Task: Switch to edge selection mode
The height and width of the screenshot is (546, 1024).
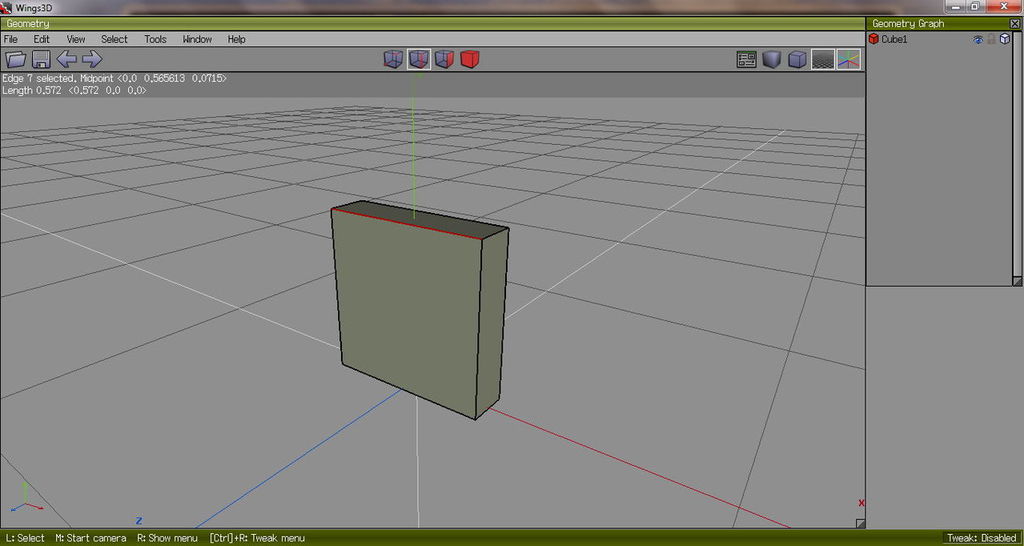Action: [x=419, y=59]
